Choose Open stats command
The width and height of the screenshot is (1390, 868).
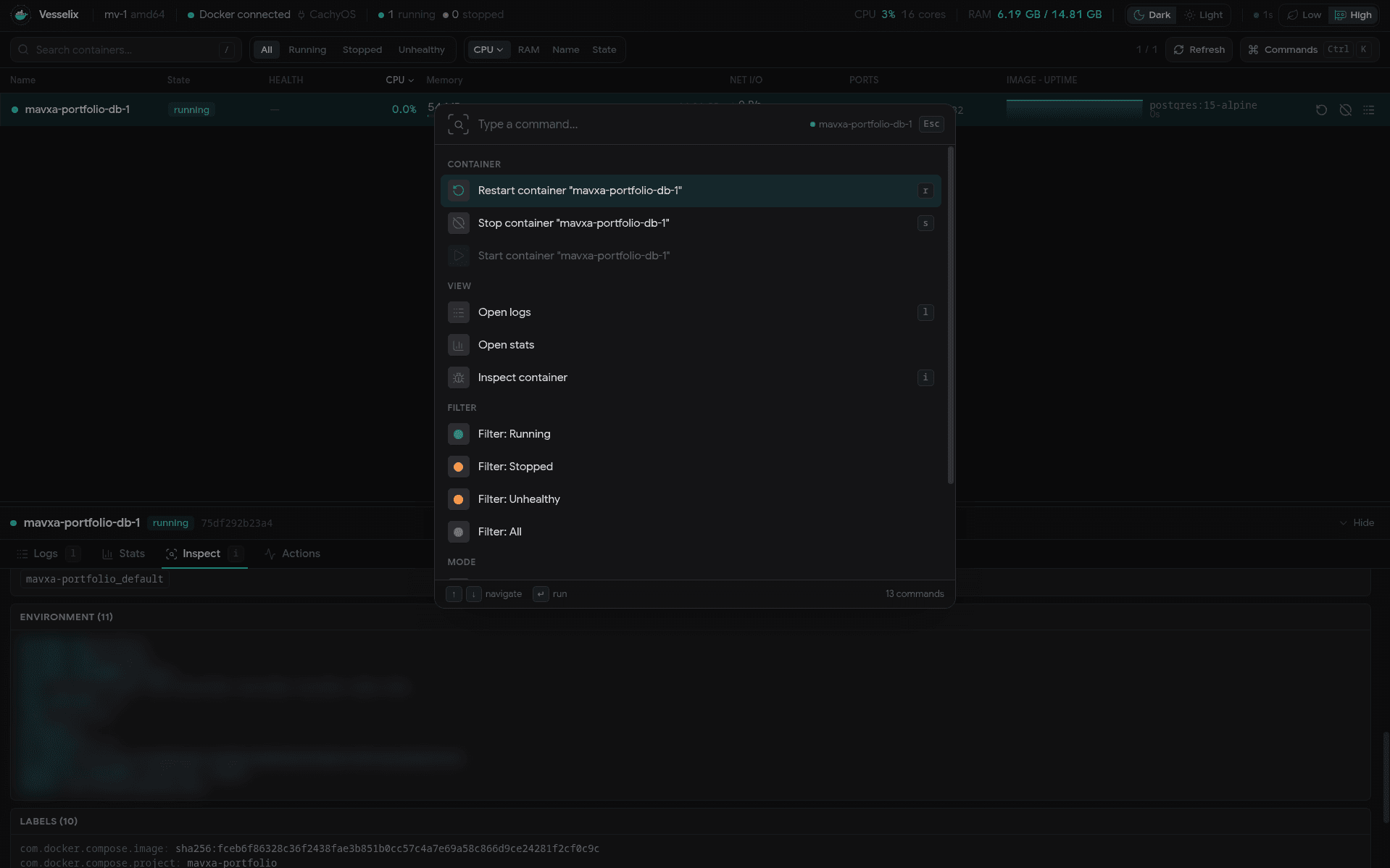[691, 345]
